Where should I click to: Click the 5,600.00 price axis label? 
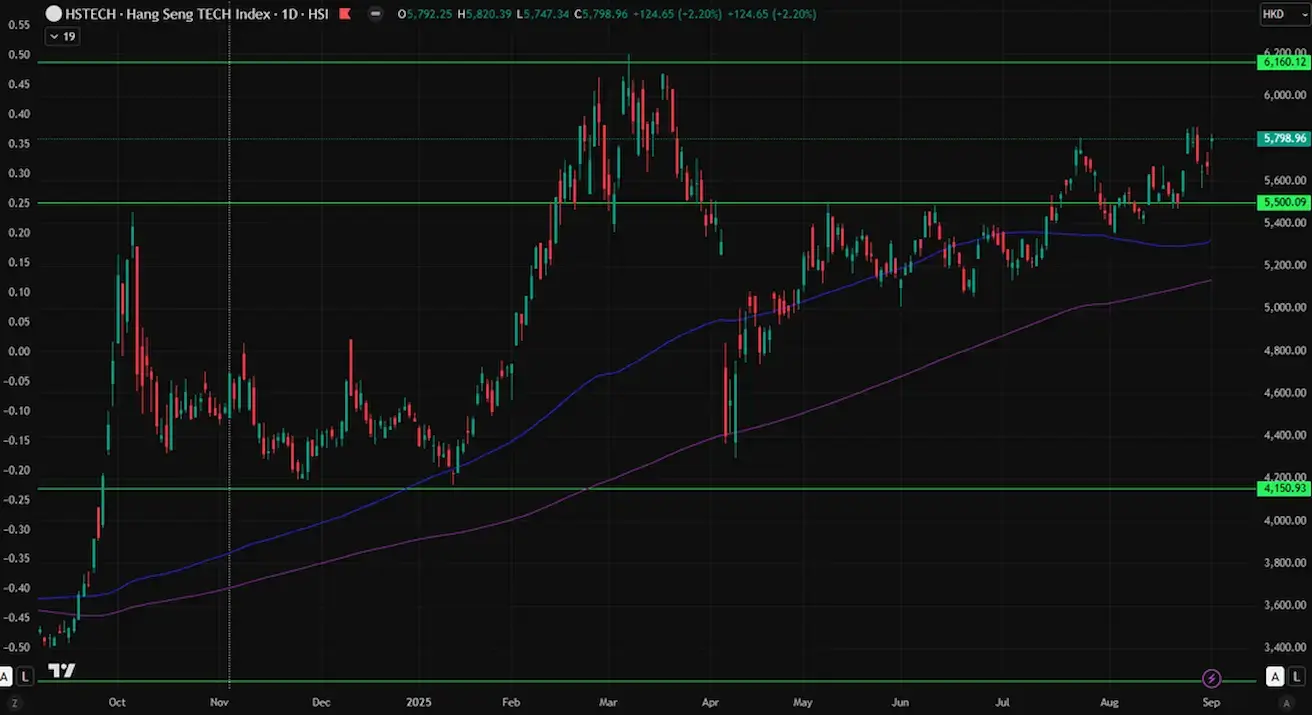(1284, 180)
